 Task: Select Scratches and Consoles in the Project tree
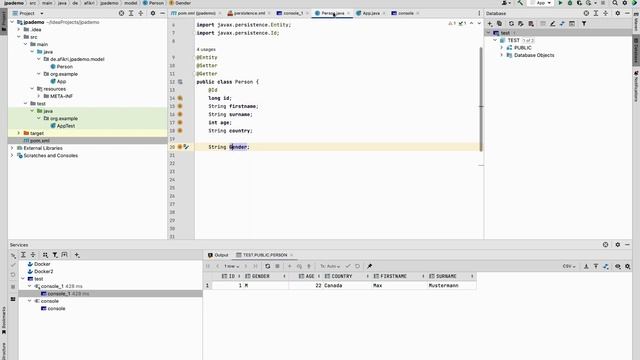point(50,155)
